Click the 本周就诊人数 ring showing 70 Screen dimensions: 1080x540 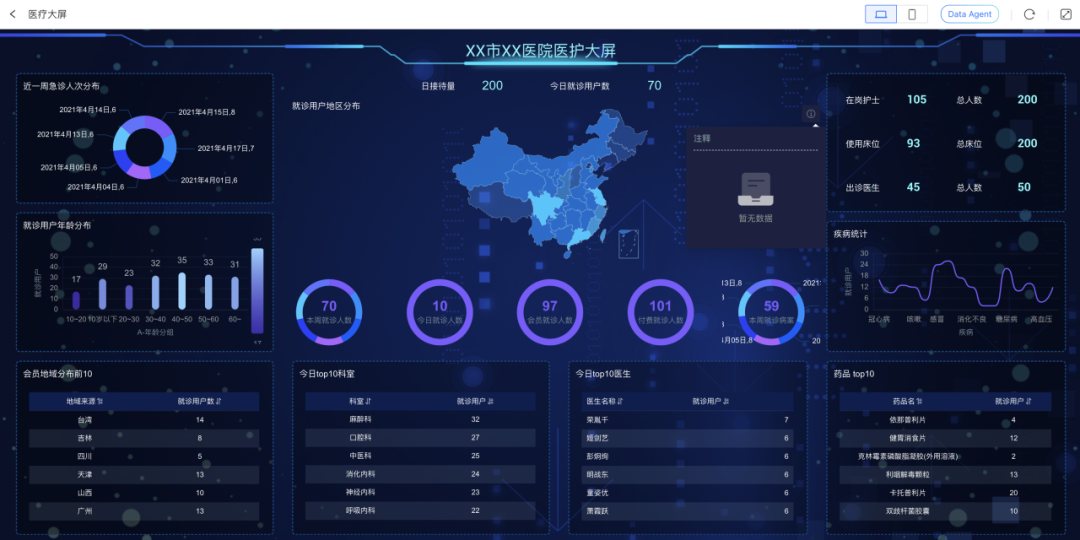tap(329, 312)
